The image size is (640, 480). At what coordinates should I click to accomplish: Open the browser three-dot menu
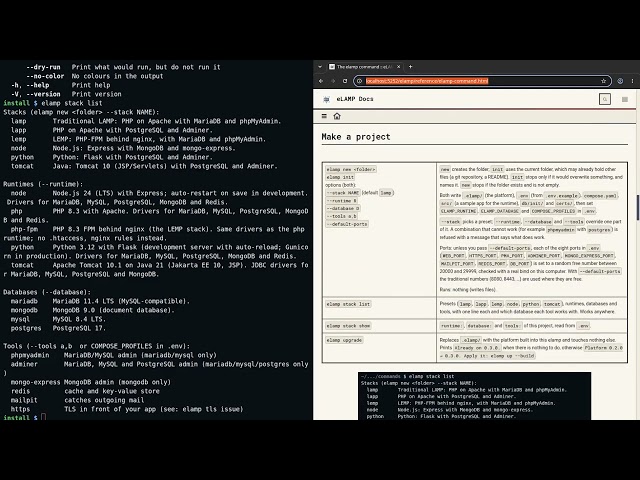tap(632, 81)
